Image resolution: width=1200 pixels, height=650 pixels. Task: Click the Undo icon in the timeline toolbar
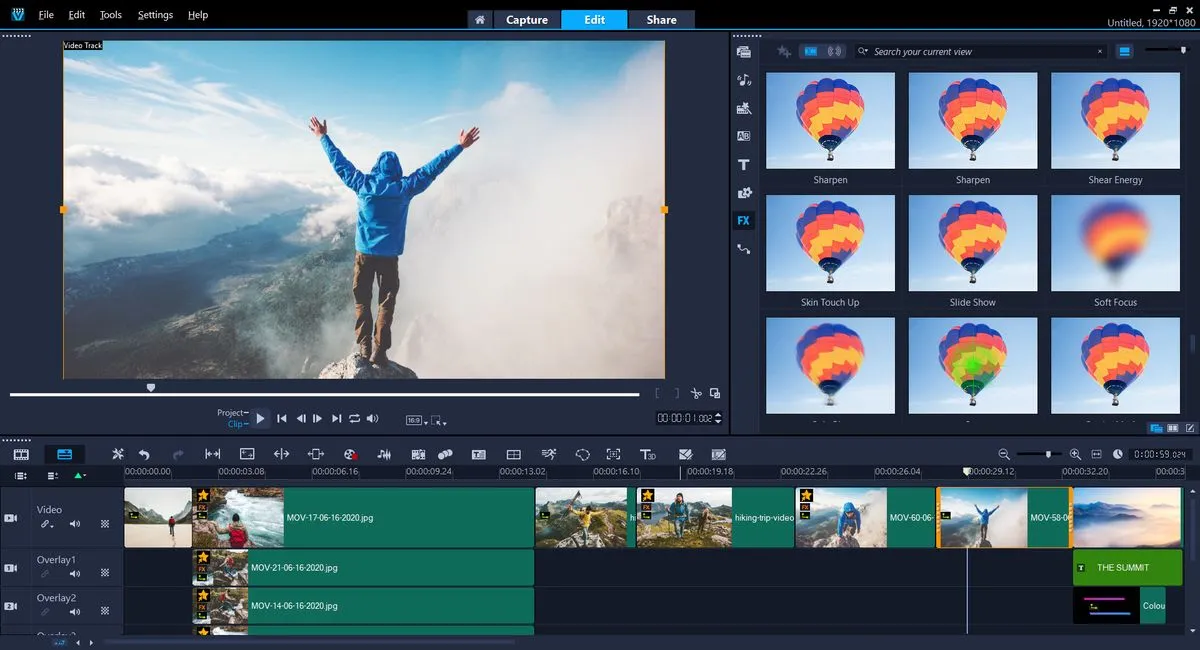(x=144, y=453)
